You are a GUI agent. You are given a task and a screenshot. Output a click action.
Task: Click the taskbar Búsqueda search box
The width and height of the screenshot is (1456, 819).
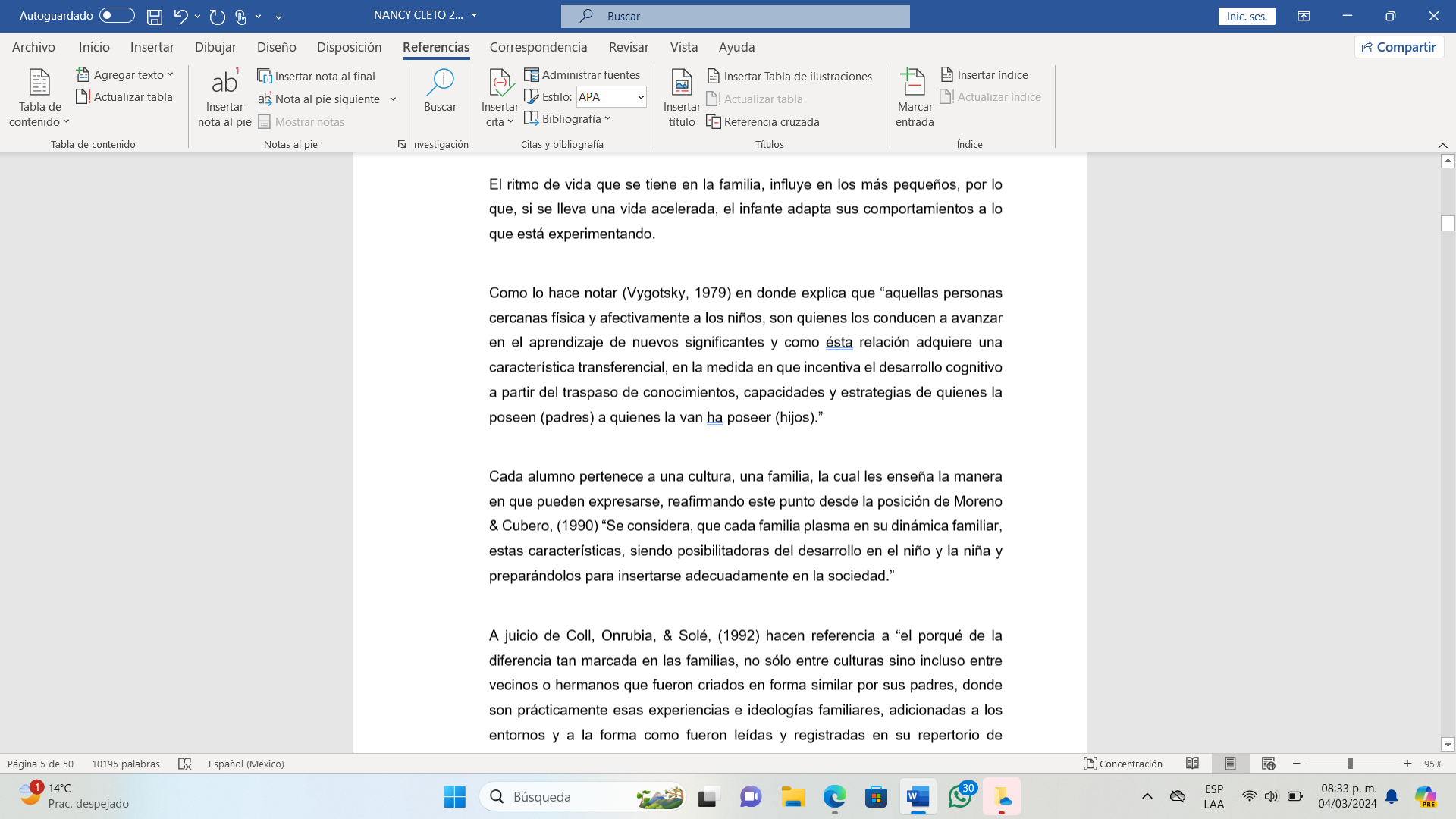point(582,797)
